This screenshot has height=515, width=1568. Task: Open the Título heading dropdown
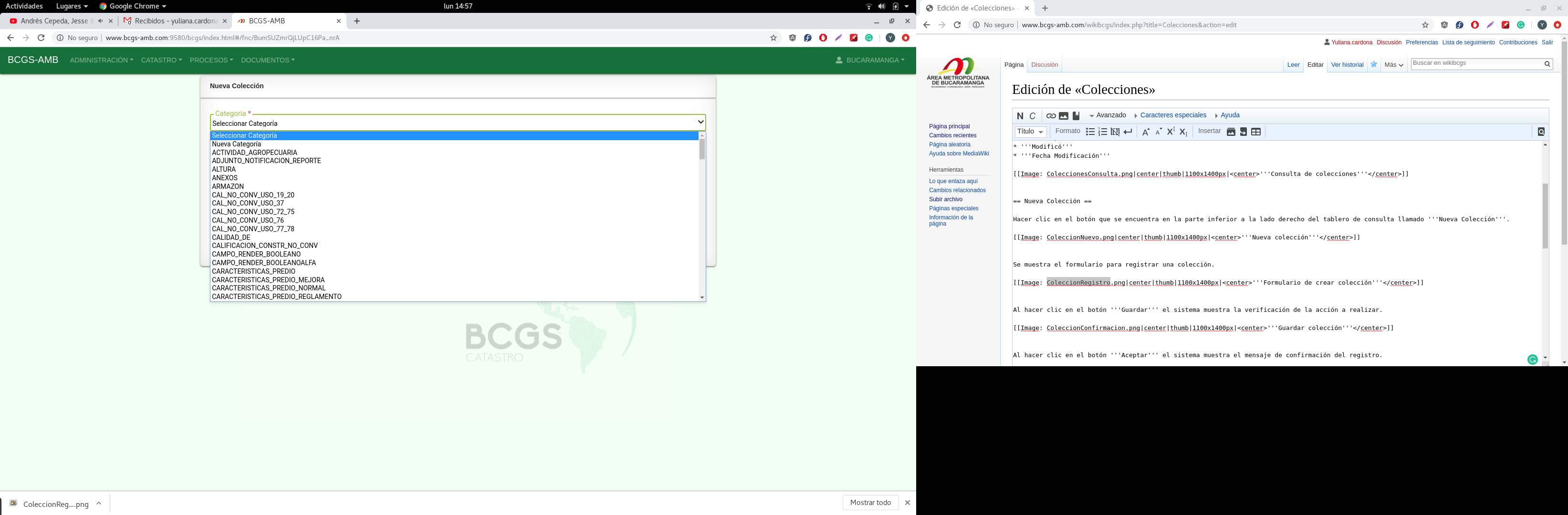(1031, 132)
